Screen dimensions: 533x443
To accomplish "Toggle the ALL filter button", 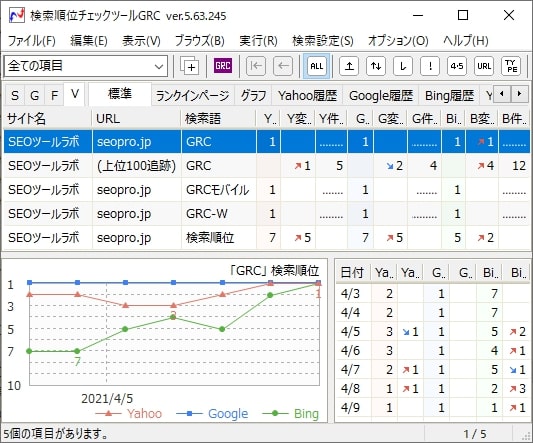I will point(316,66).
